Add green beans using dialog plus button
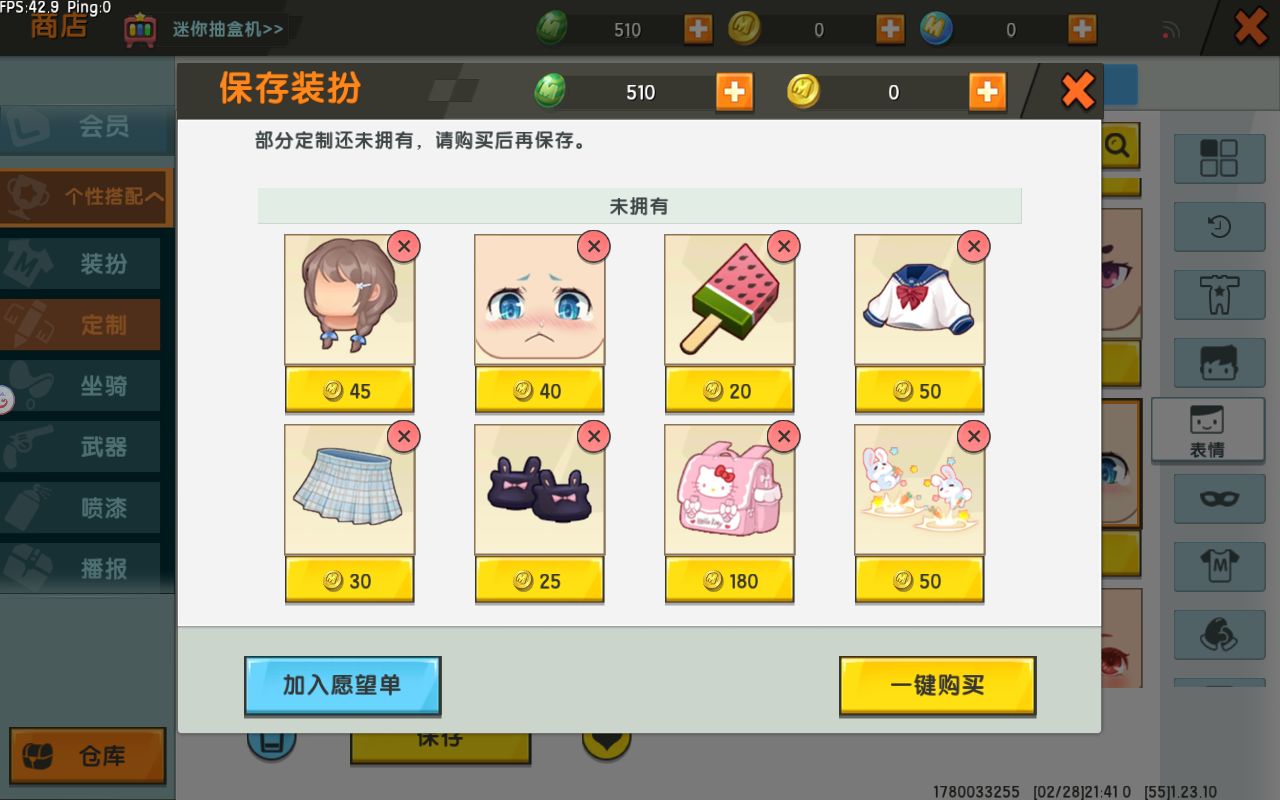1280x800 pixels. (x=734, y=92)
